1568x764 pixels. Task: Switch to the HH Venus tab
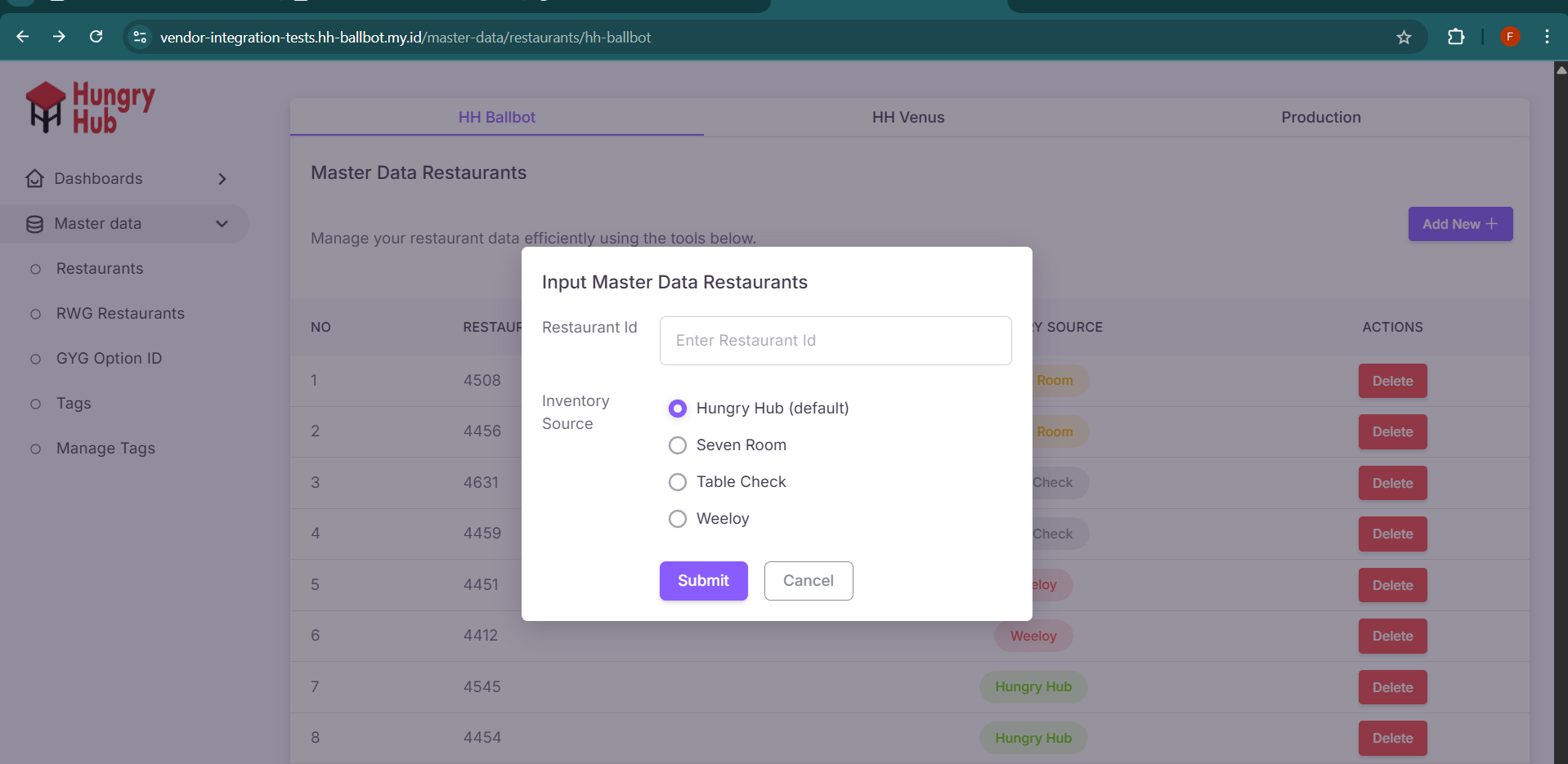907,118
